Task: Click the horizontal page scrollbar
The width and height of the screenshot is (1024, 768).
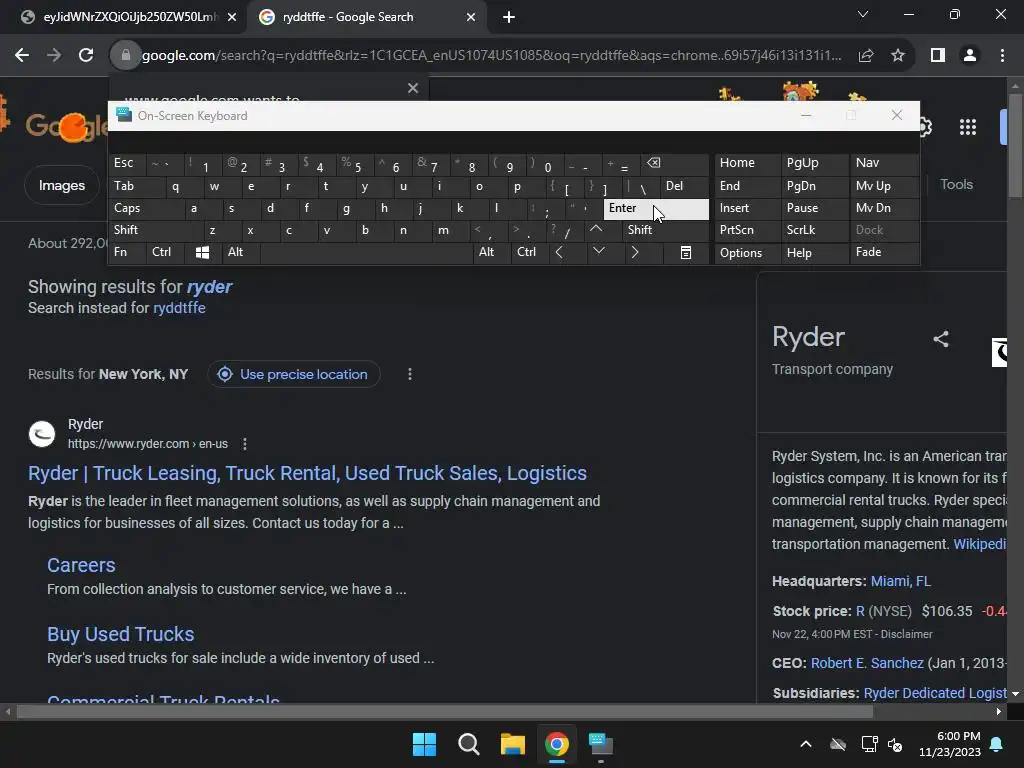Action: click(x=444, y=712)
